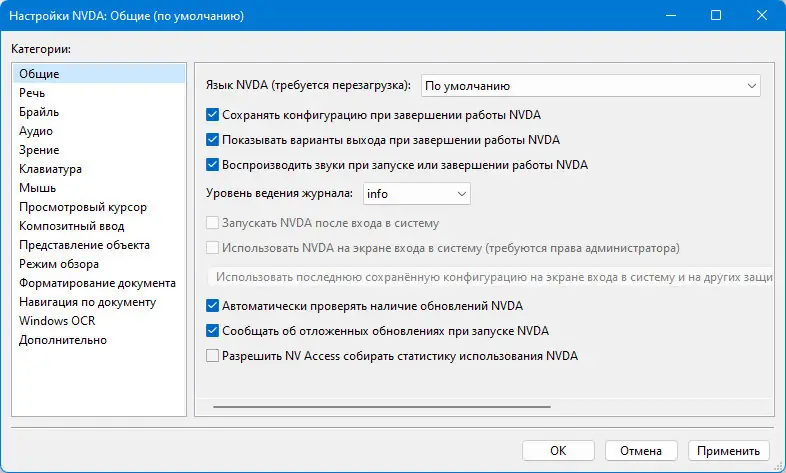Uncheck 'Показывать варианты выхода' checkbox
This screenshot has height=473, width=786.
212,140
